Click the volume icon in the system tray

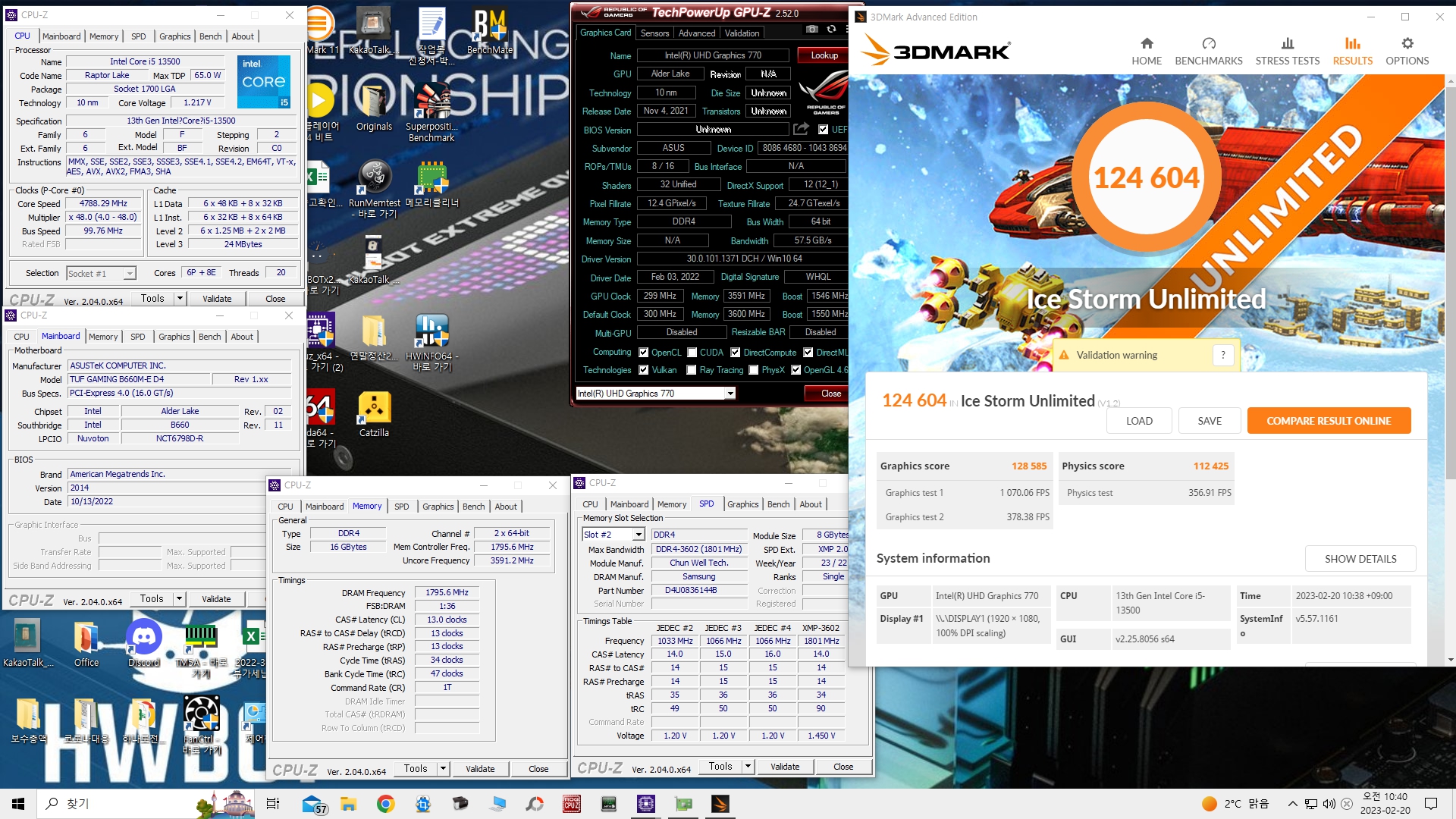(x=1329, y=804)
